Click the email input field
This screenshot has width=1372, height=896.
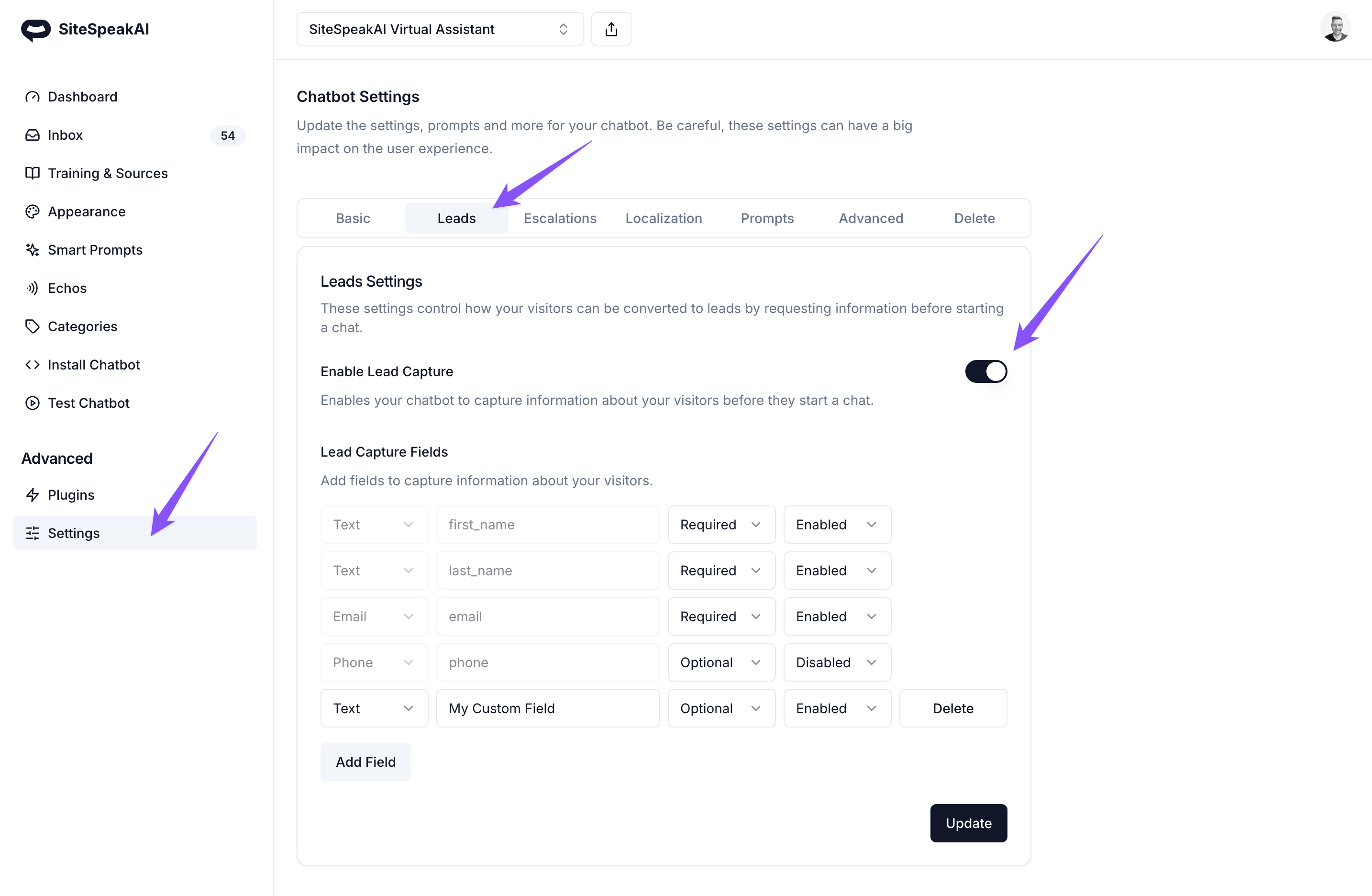[x=549, y=616]
